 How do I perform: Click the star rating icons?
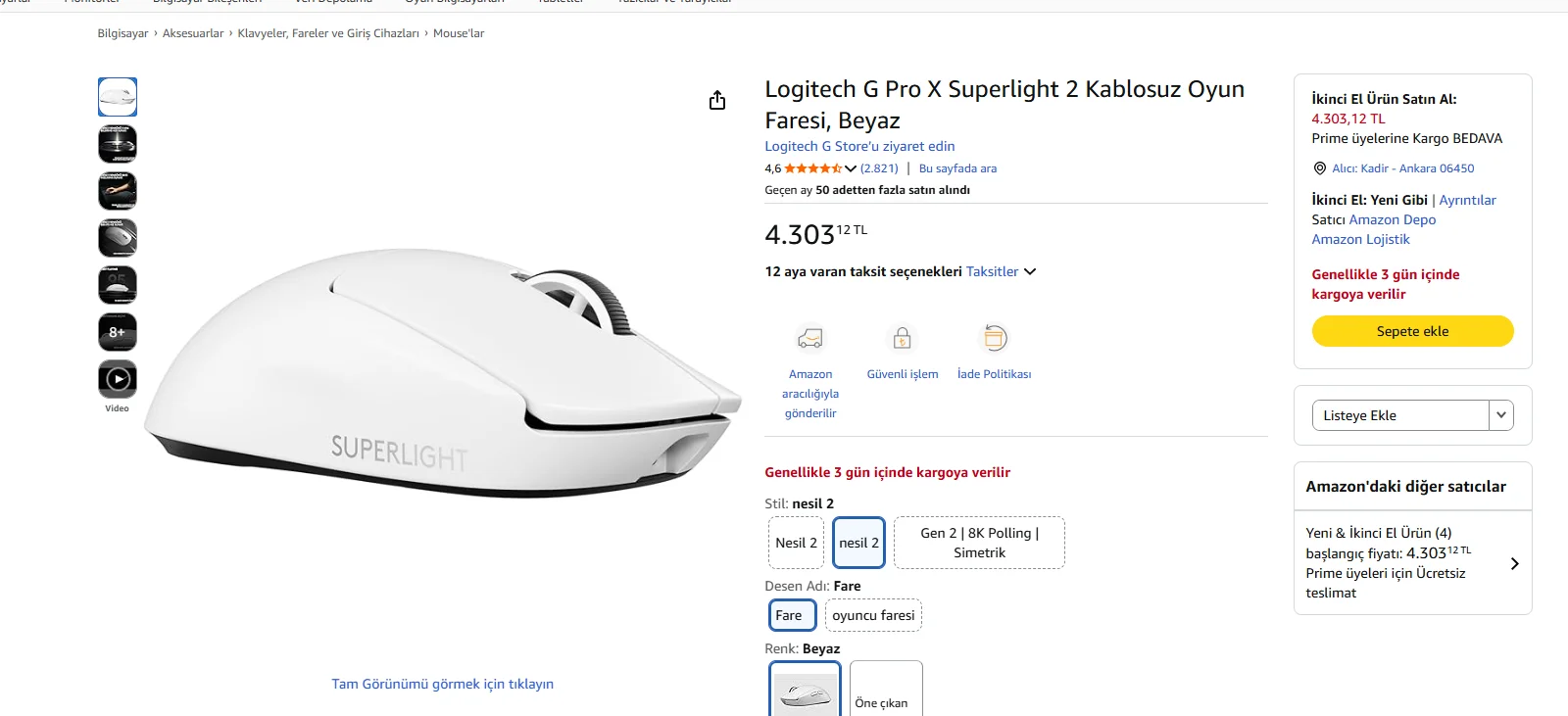point(812,168)
